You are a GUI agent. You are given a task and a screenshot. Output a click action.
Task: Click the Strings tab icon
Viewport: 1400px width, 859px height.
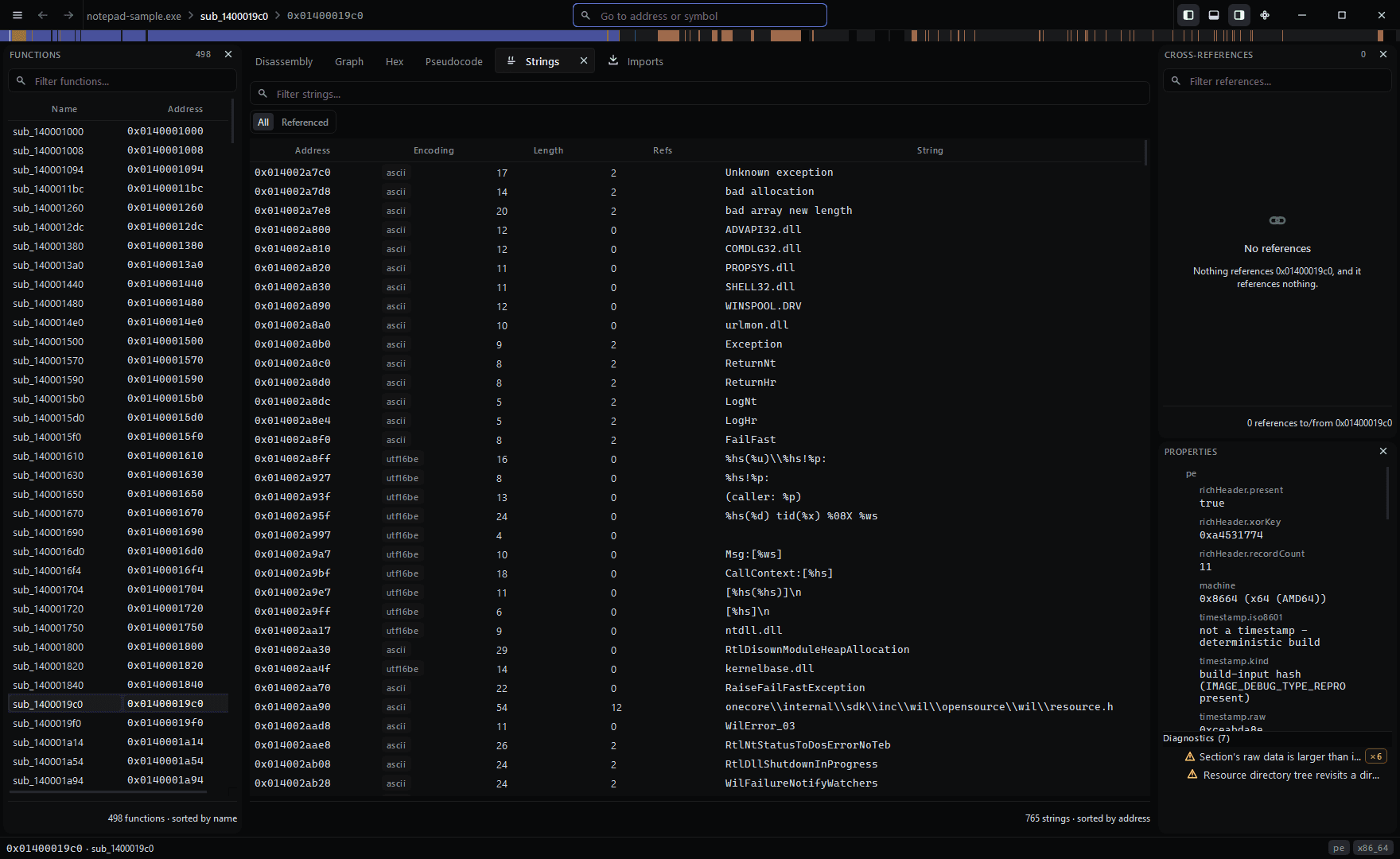(511, 60)
